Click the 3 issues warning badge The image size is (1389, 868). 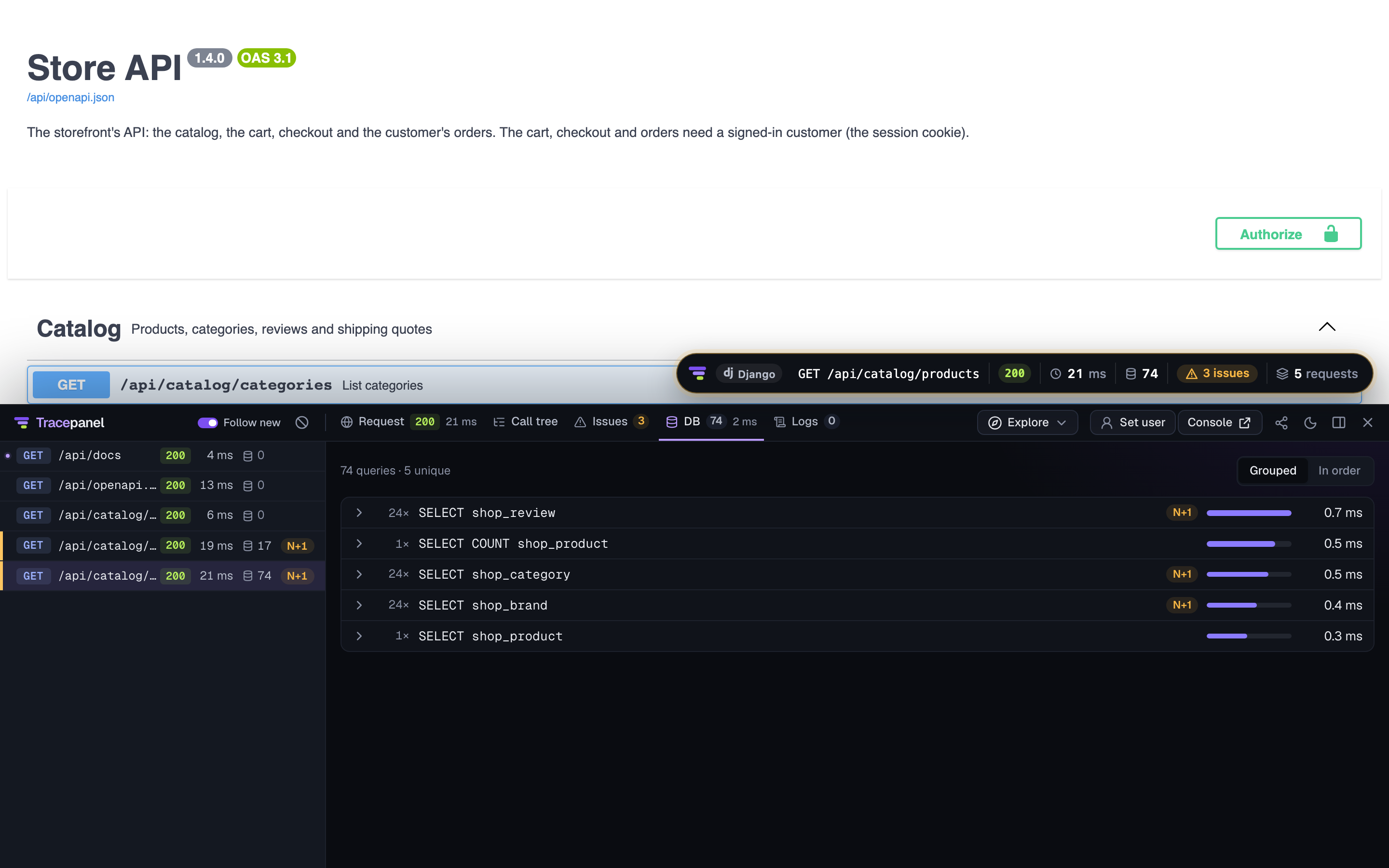tap(1217, 374)
